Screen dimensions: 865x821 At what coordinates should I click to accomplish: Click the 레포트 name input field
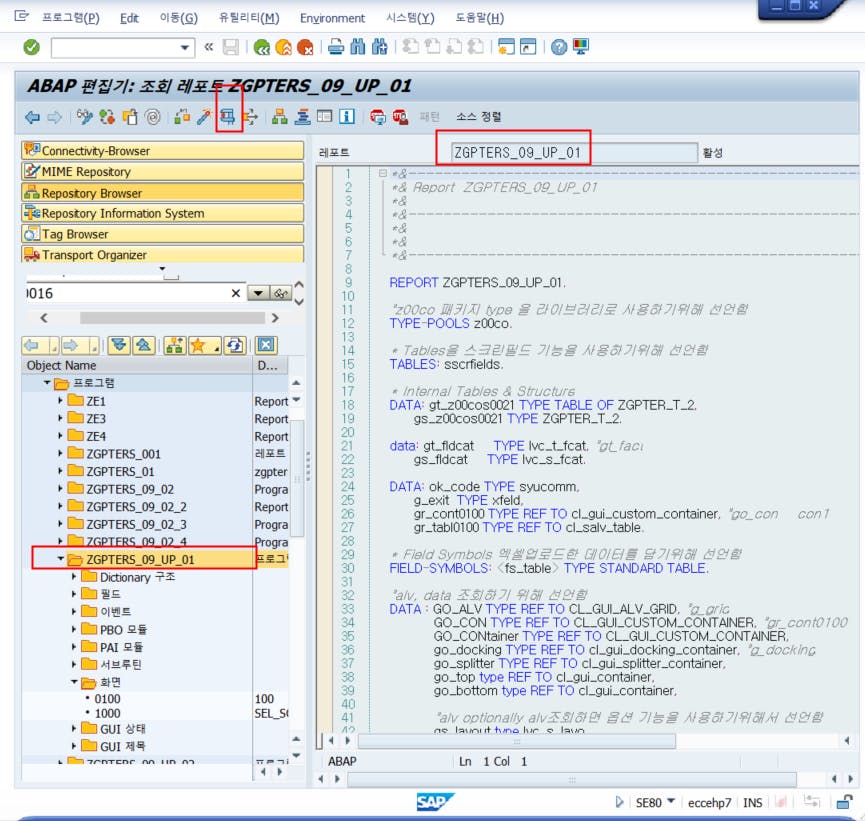pyautogui.click(x=574, y=152)
